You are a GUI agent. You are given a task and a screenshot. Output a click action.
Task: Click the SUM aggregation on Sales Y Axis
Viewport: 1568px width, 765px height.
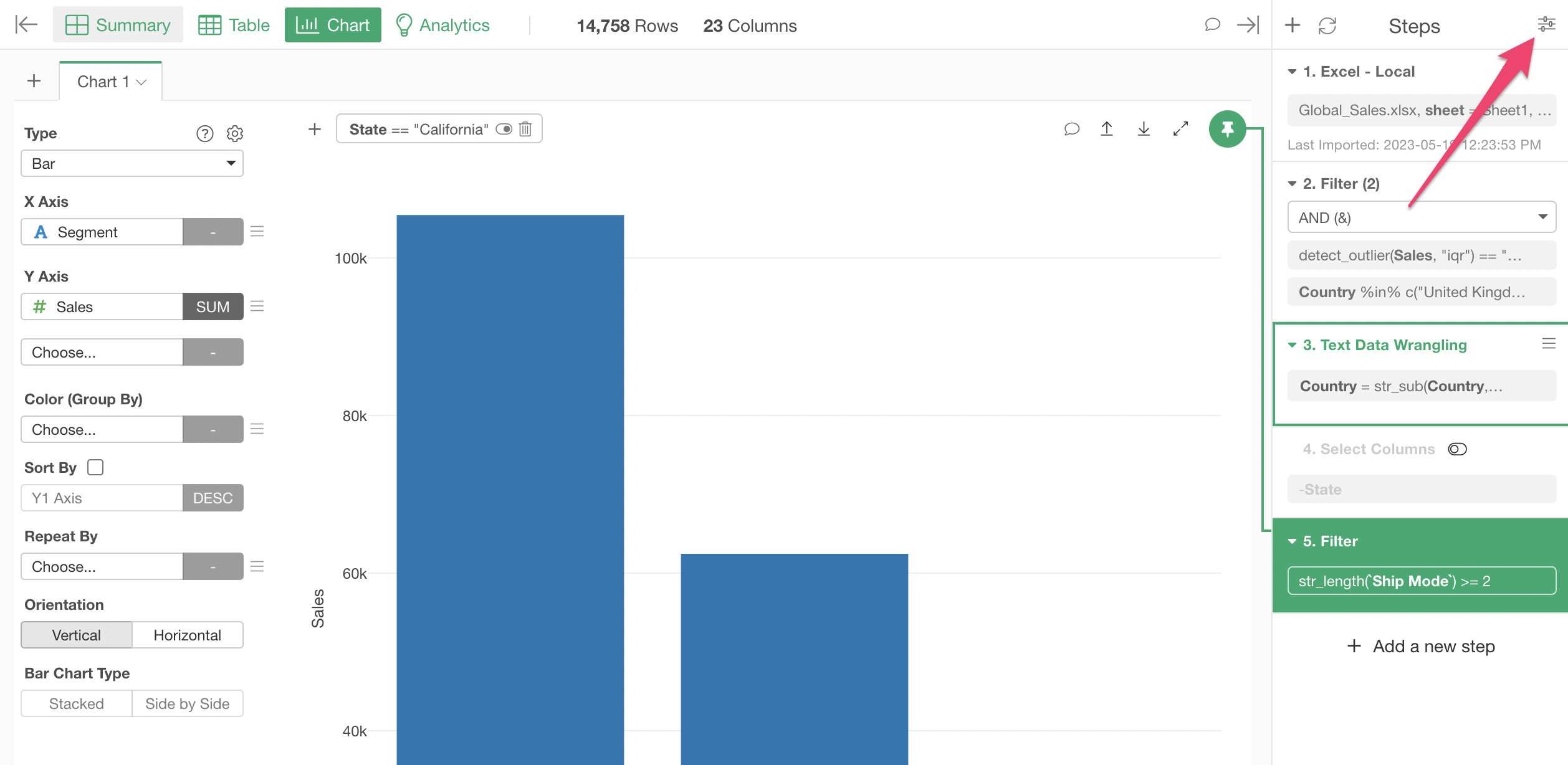coord(213,306)
